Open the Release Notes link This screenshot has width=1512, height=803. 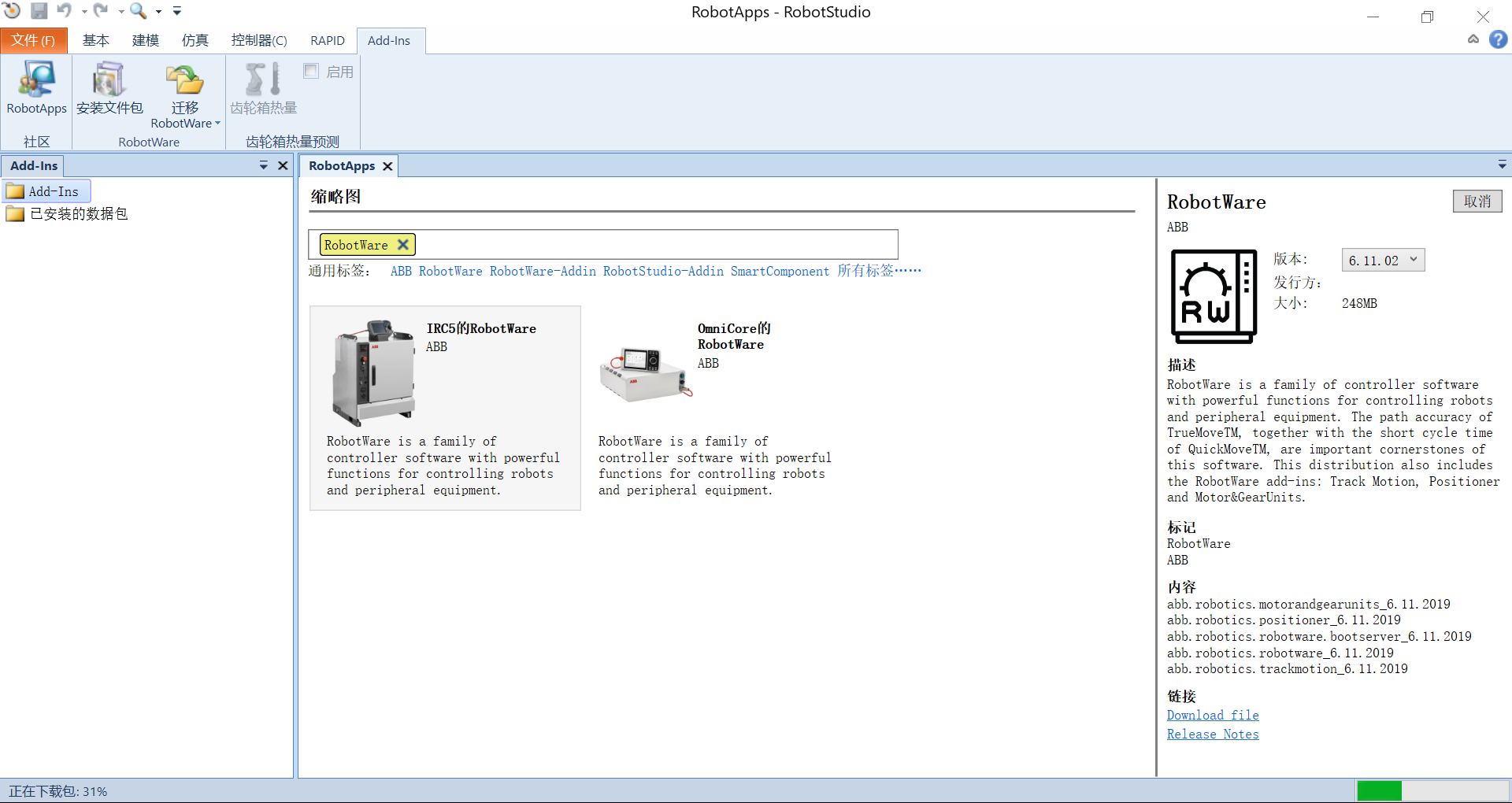(1213, 734)
